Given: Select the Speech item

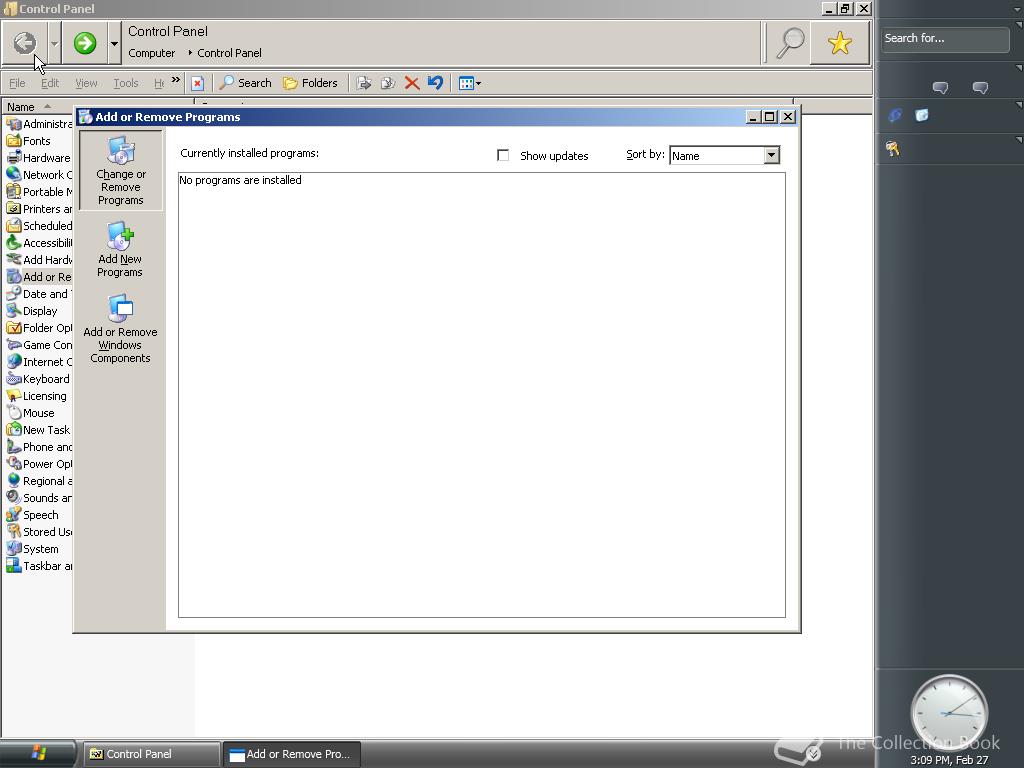Looking at the screenshot, I should [32, 515].
